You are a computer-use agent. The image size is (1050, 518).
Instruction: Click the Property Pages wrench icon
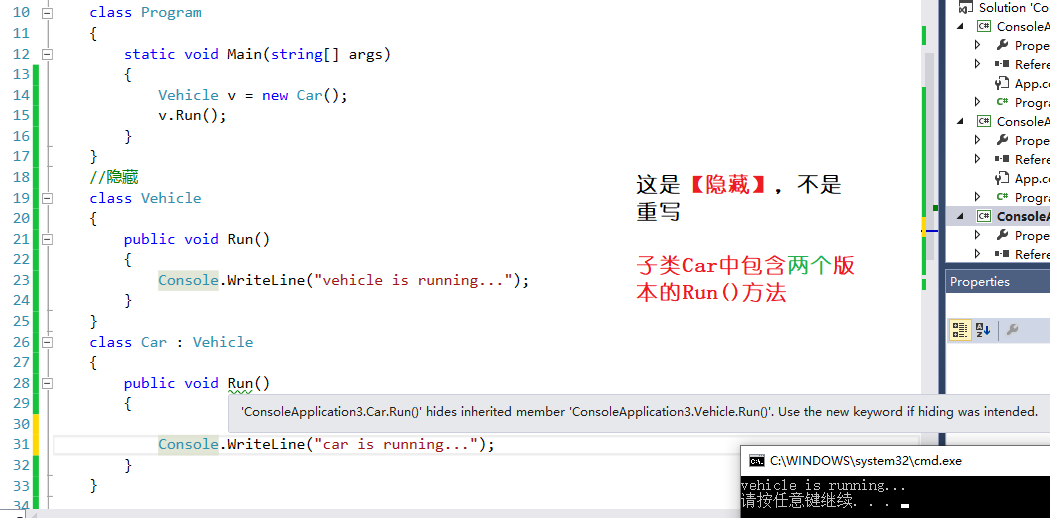point(1012,329)
